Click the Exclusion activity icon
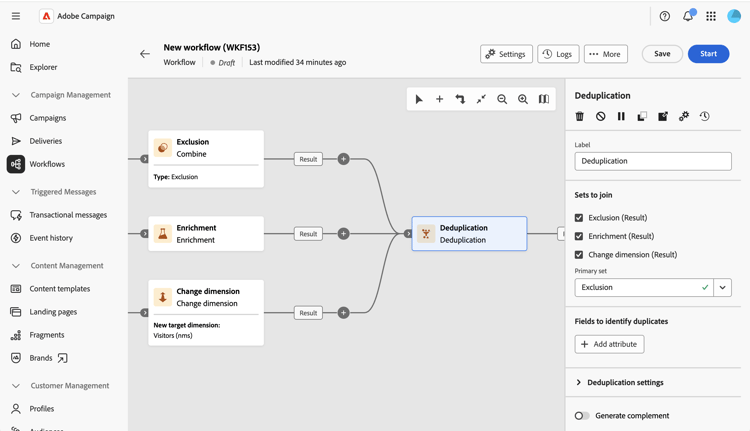This screenshot has height=431, width=750. tap(163, 147)
